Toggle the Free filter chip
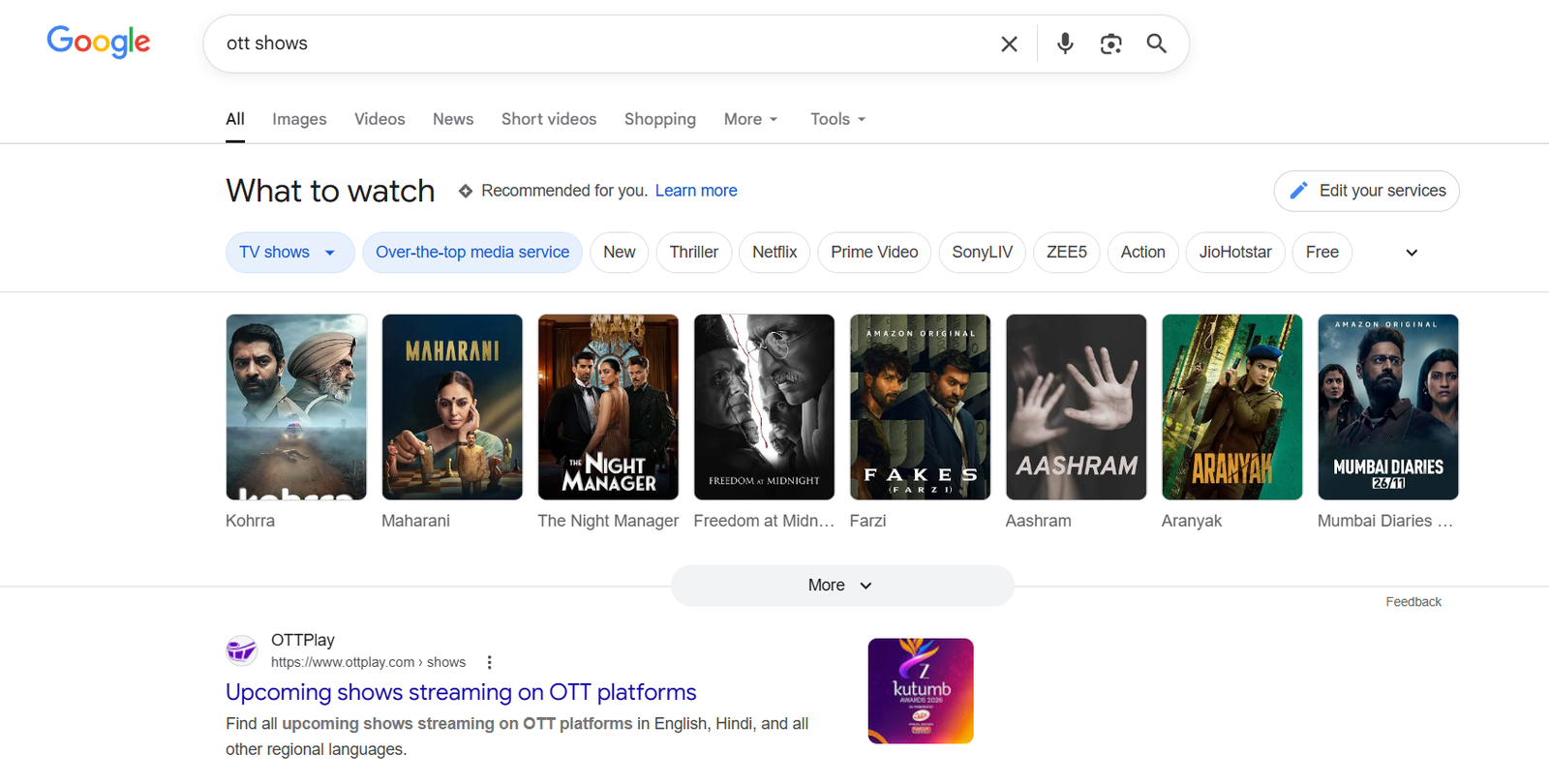Screen dimensions: 1549x784 click(x=1322, y=253)
